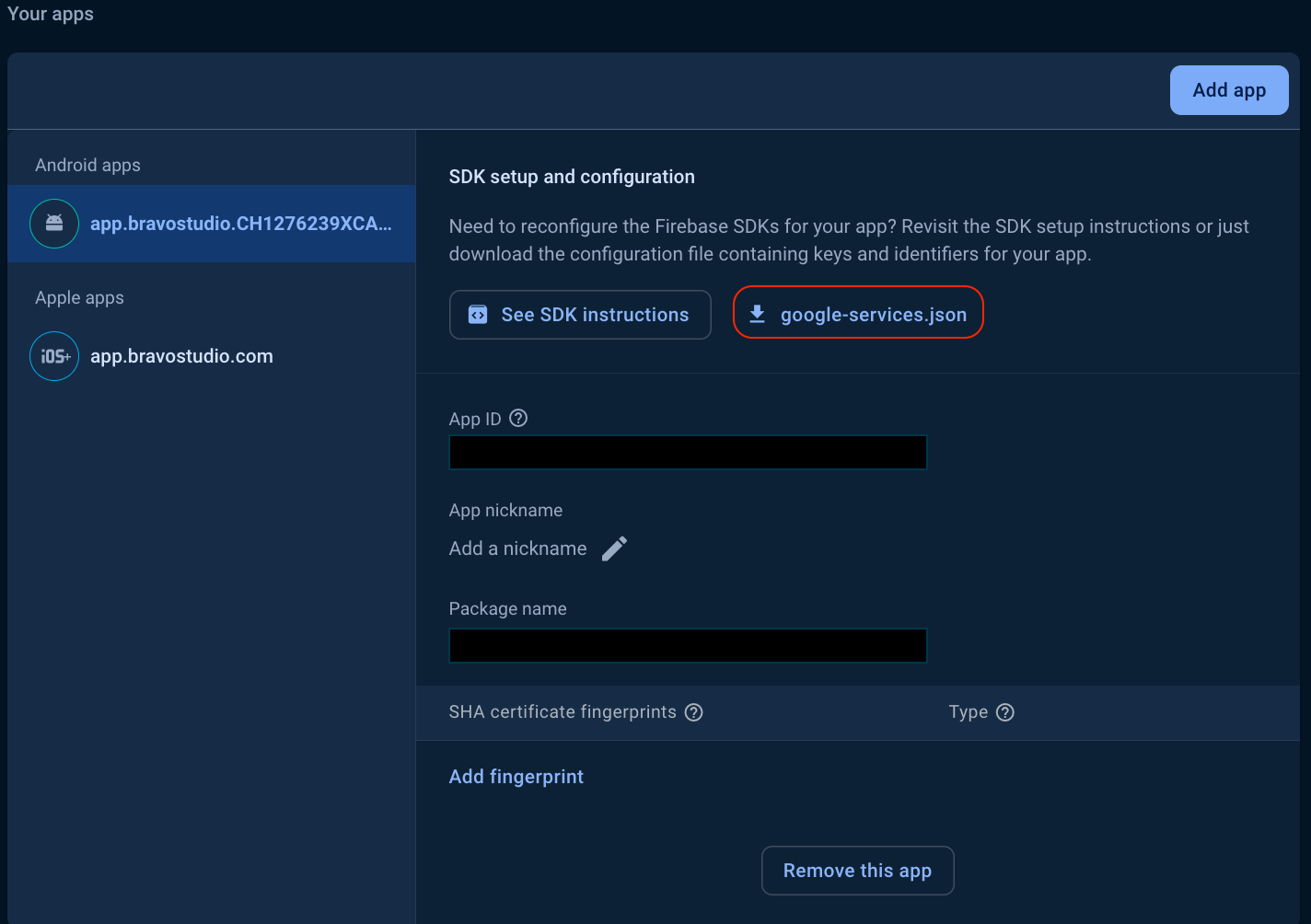Click the download arrow icon for google-services.json
1311x924 pixels.
pos(757,315)
